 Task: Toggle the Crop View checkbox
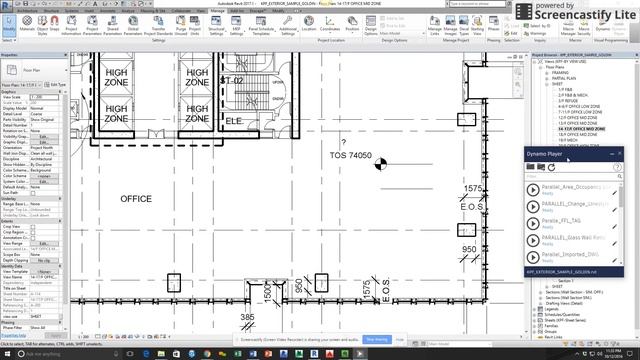pyautogui.click(x=33, y=227)
